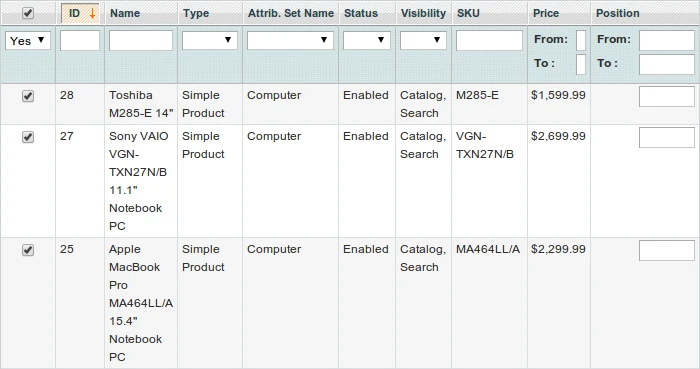Click the Position To filter field
700x369 pixels.
click(x=667, y=65)
